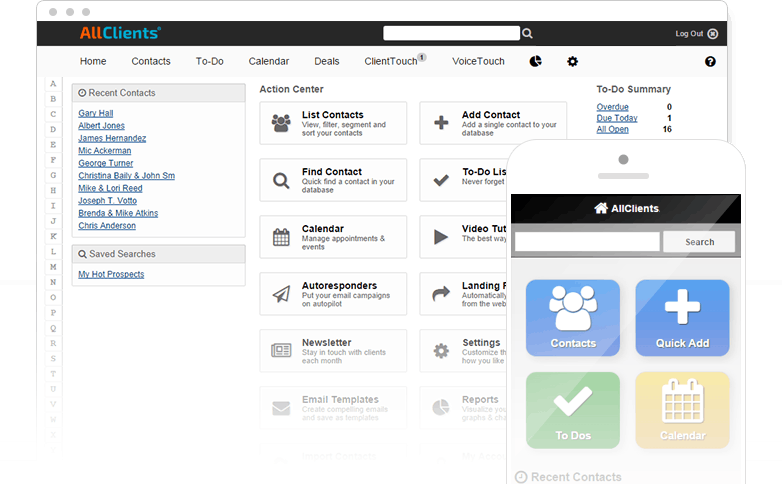Open the VoiceTouch menu
This screenshot has width=782, height=484.
478,61
